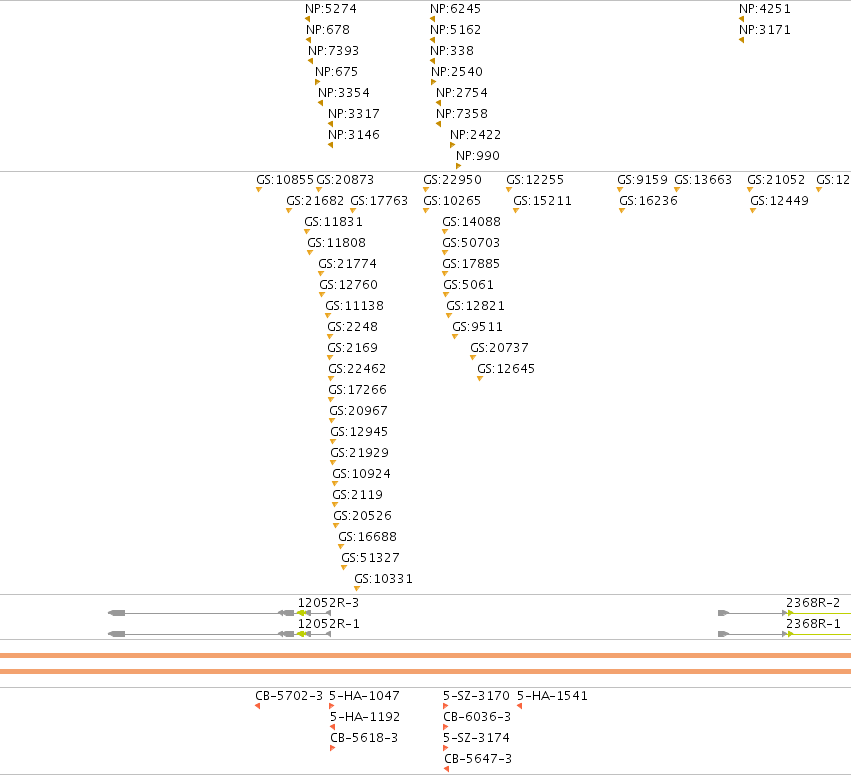Click the GS:21052 label
The width and height of the screenshot is (851, 775).
[776, 180]
